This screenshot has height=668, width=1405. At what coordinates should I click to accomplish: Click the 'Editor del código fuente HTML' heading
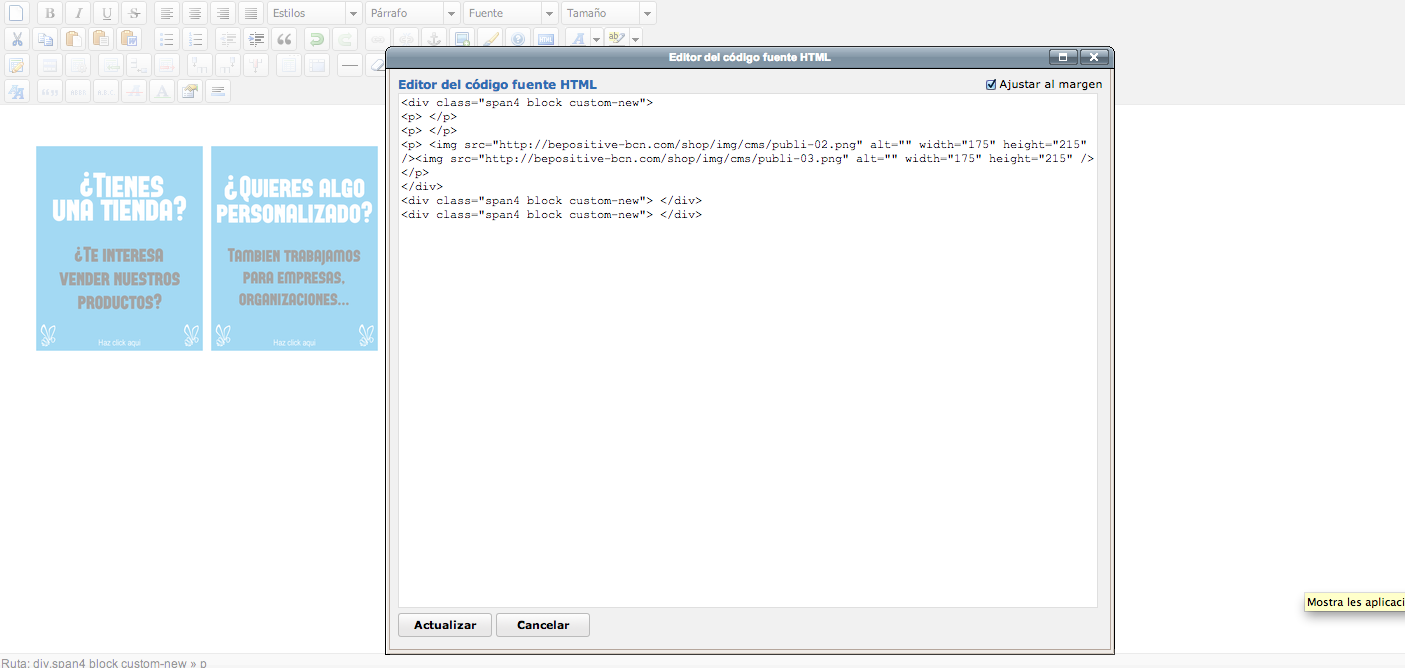[497, 85]
